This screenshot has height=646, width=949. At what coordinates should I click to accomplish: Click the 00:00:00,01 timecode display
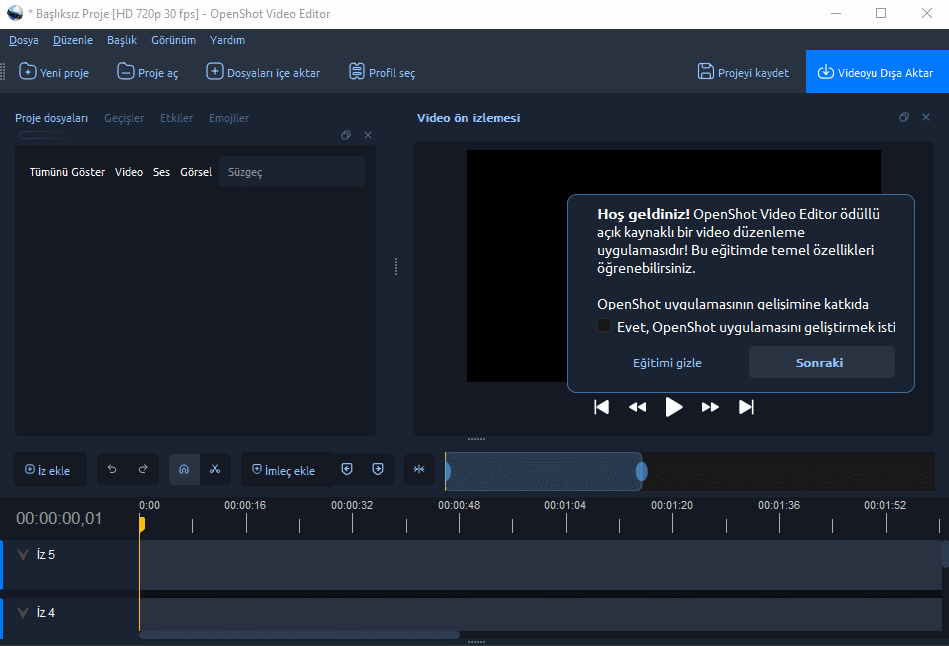[59, 518]
